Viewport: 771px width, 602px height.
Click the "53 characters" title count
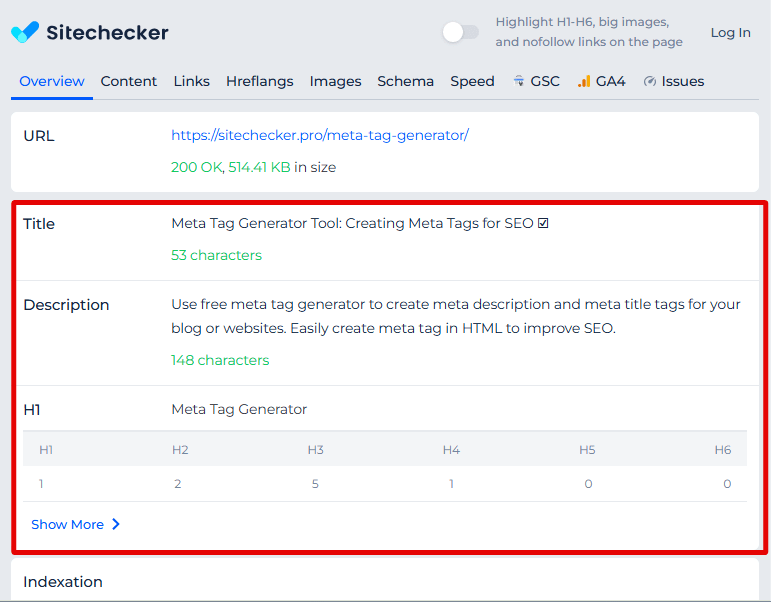(x=216, y=255)
